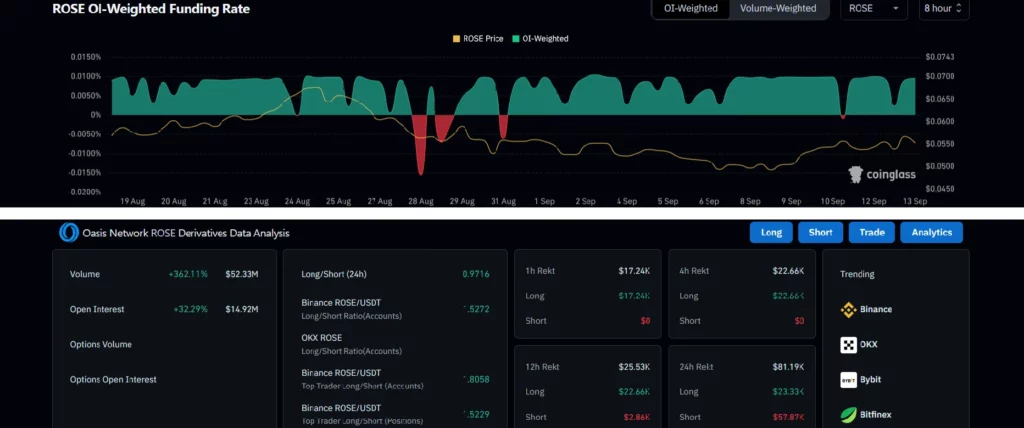This screenshot has height=428, width=1024.
Task: Click the 19 Aug x-axis date label
Action: pos(133,201)
